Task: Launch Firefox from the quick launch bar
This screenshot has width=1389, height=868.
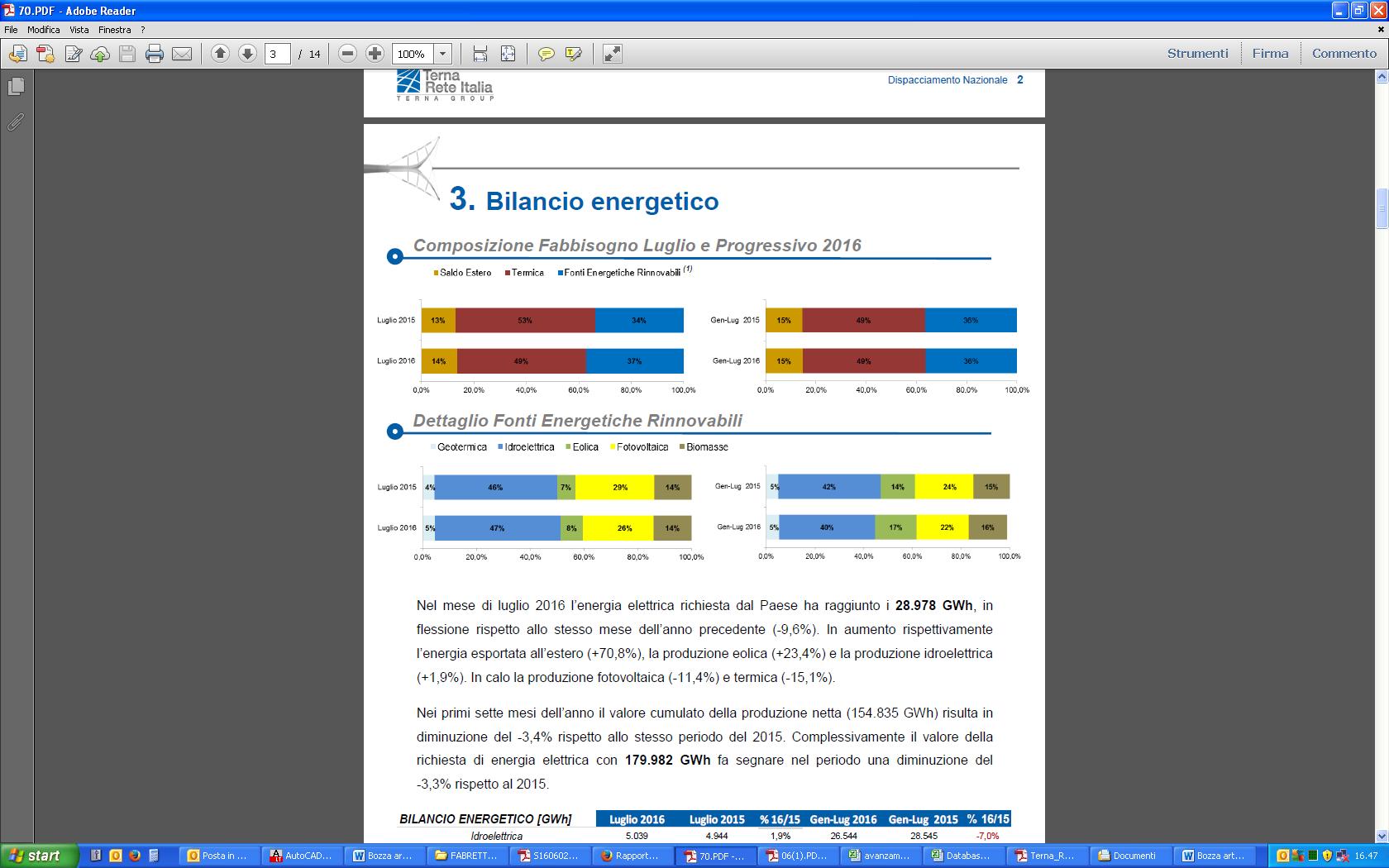Action: coord(134,856)
